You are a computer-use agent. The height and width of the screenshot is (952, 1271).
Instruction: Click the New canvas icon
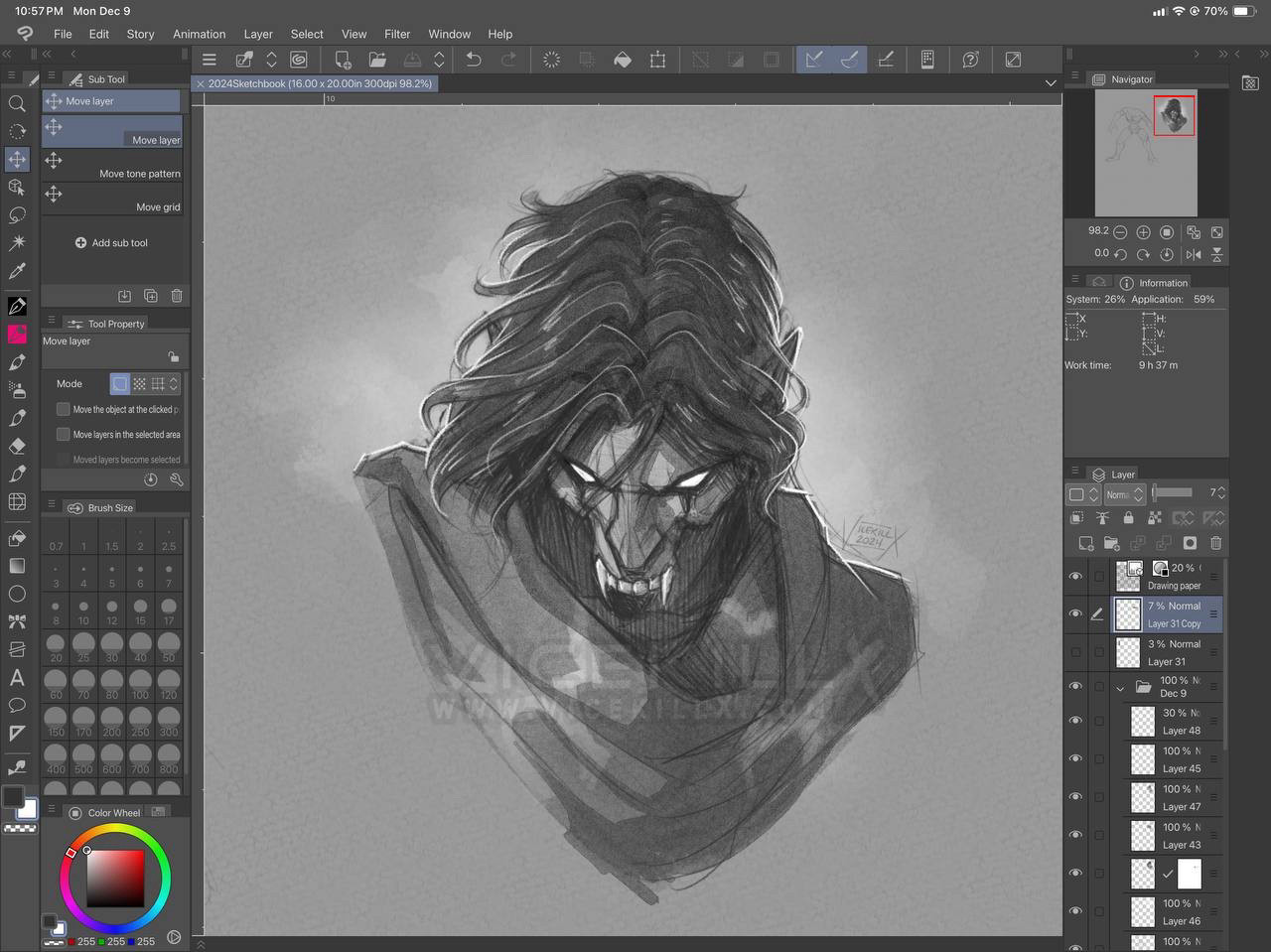point(343,60)
